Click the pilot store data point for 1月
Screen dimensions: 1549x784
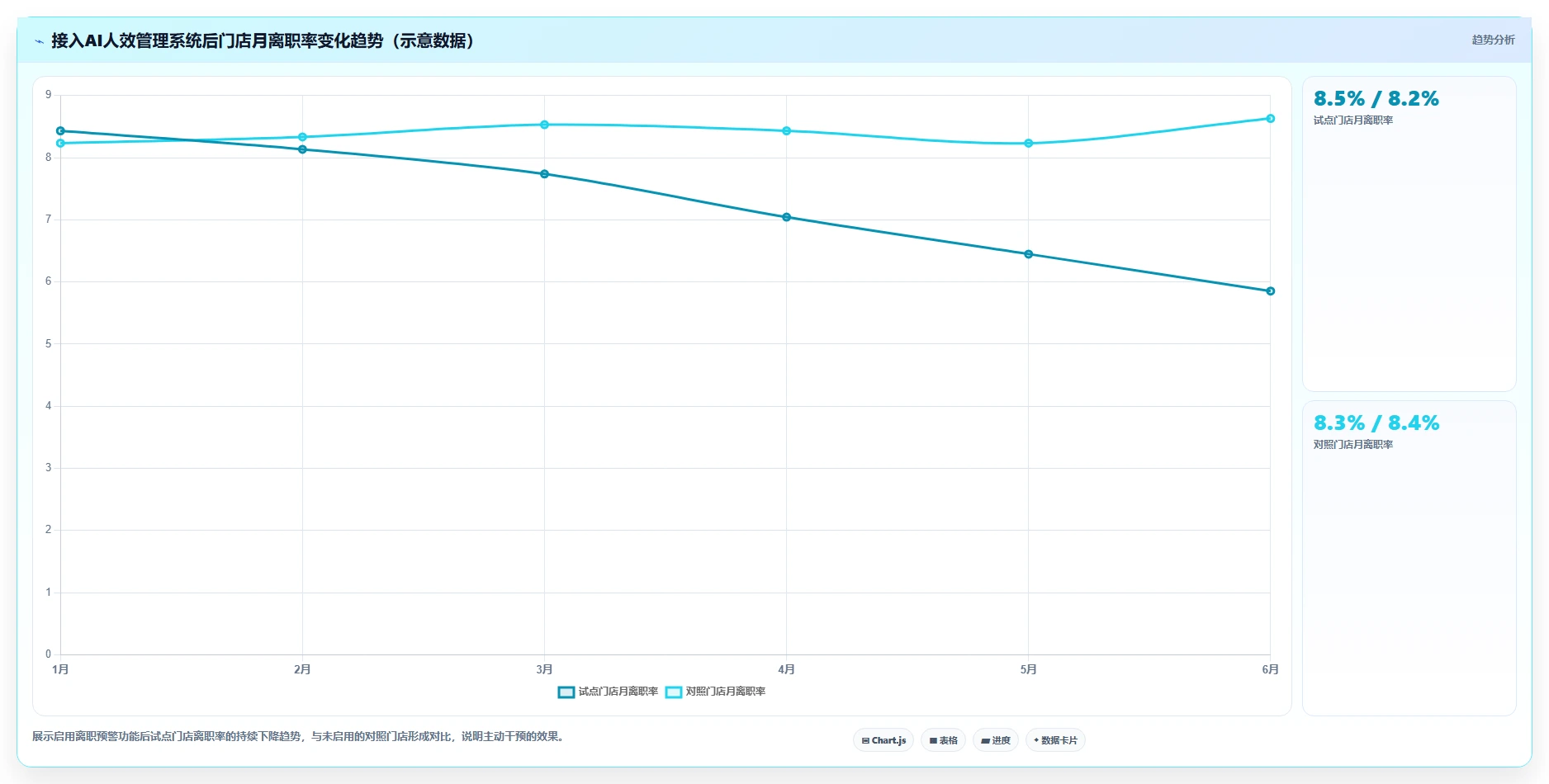60,130
